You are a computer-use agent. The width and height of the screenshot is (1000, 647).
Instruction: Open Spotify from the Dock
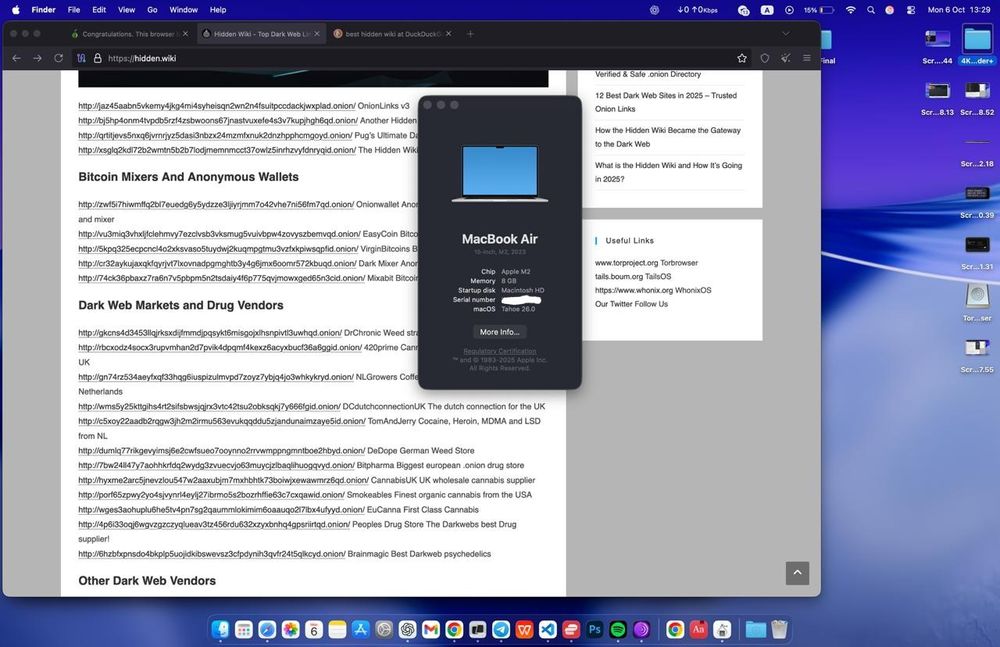(618, 630)
